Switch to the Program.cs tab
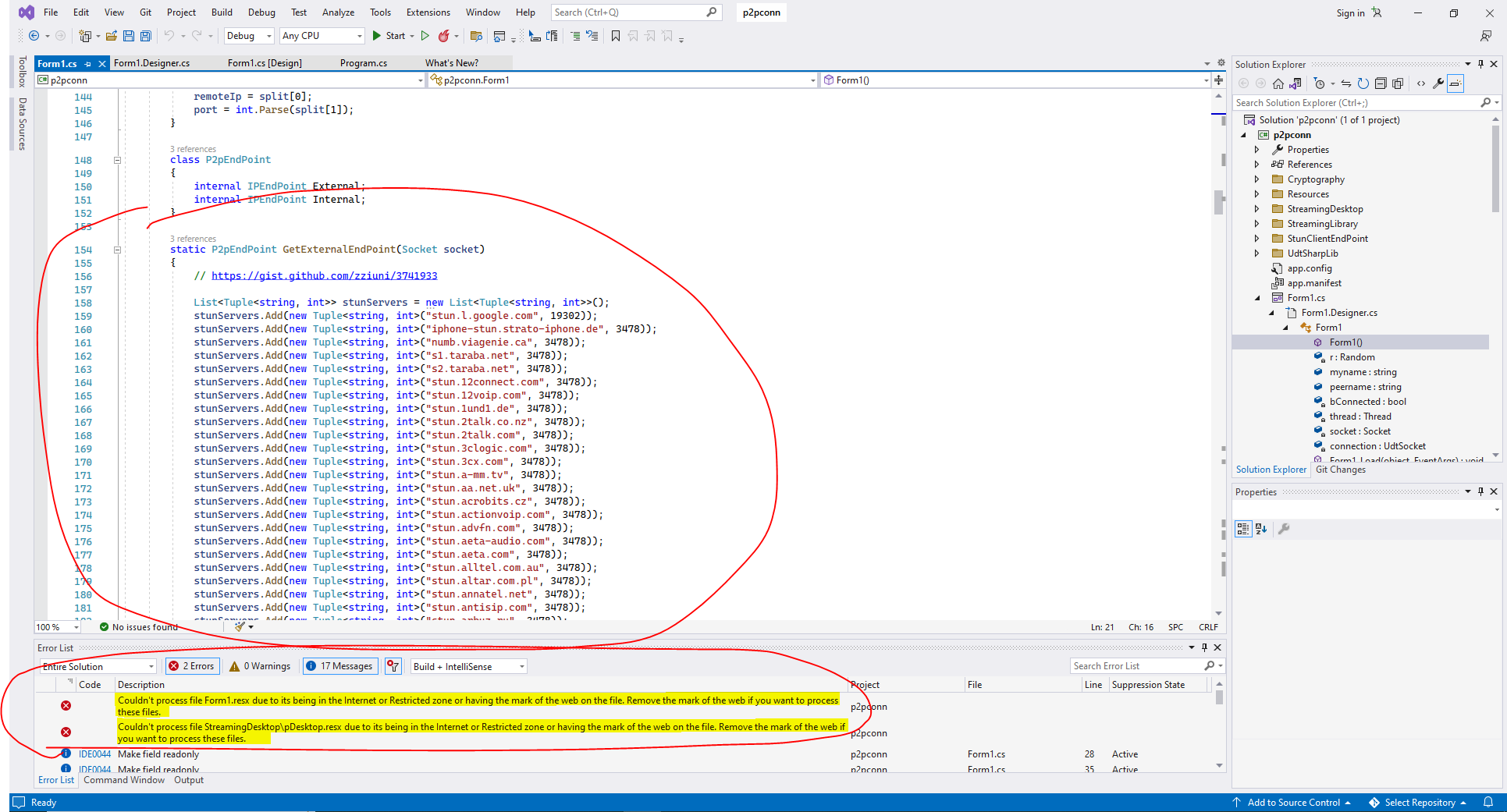 pyautogui.click(x=363, y=63)
